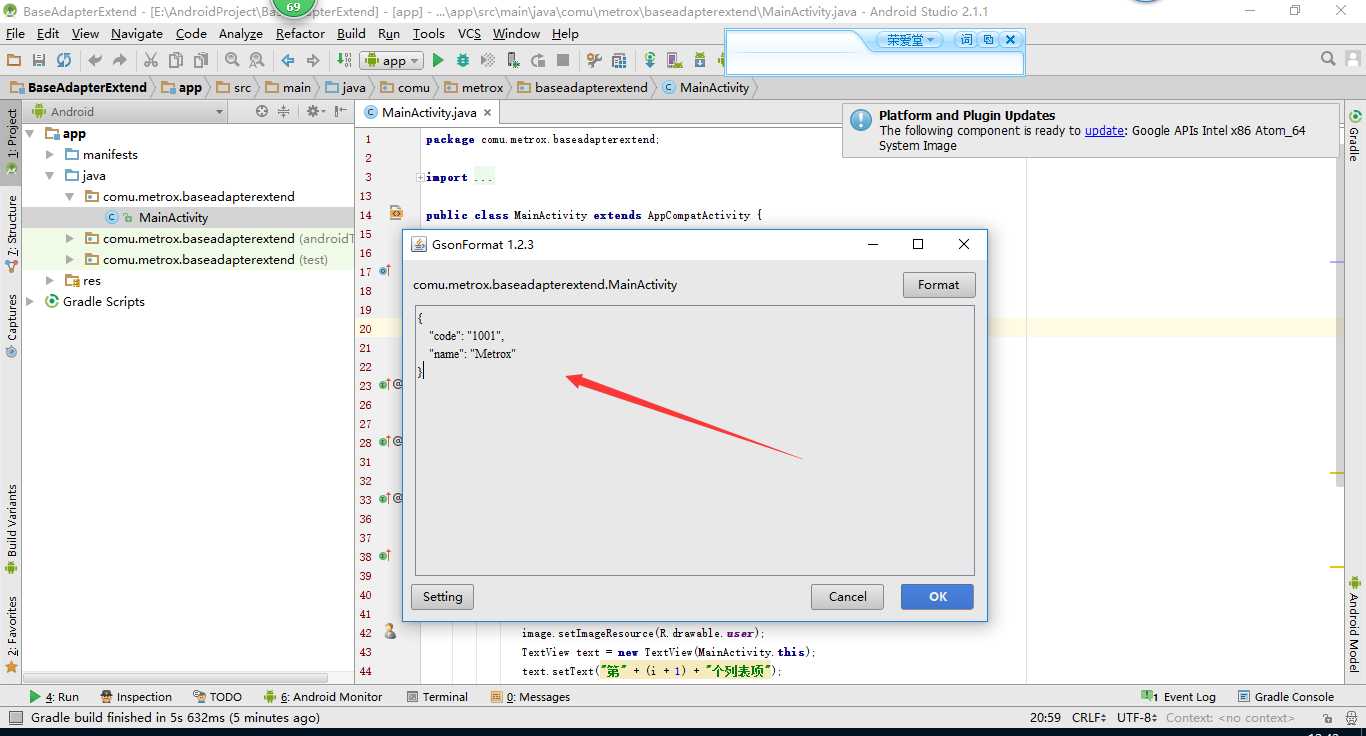Open the Android Monitor tool window
The image size is (1366, 736).
[323, 697]
